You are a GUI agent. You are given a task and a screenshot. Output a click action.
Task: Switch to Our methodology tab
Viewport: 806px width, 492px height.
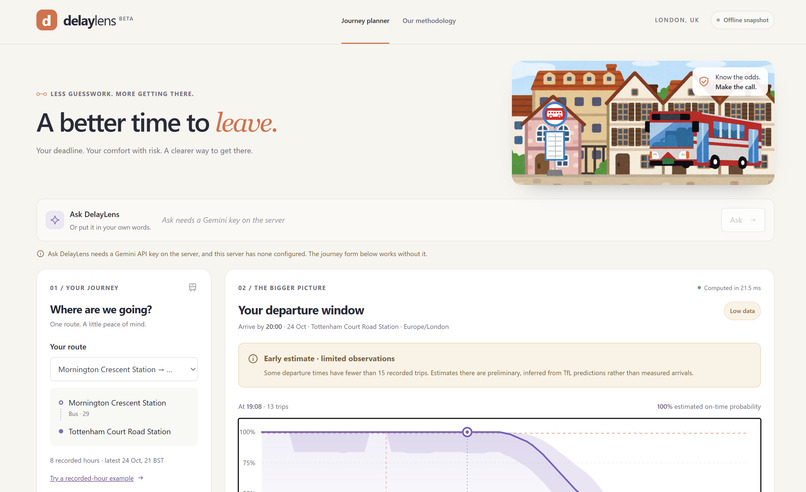pyautogui.click(x=429, y=21)
